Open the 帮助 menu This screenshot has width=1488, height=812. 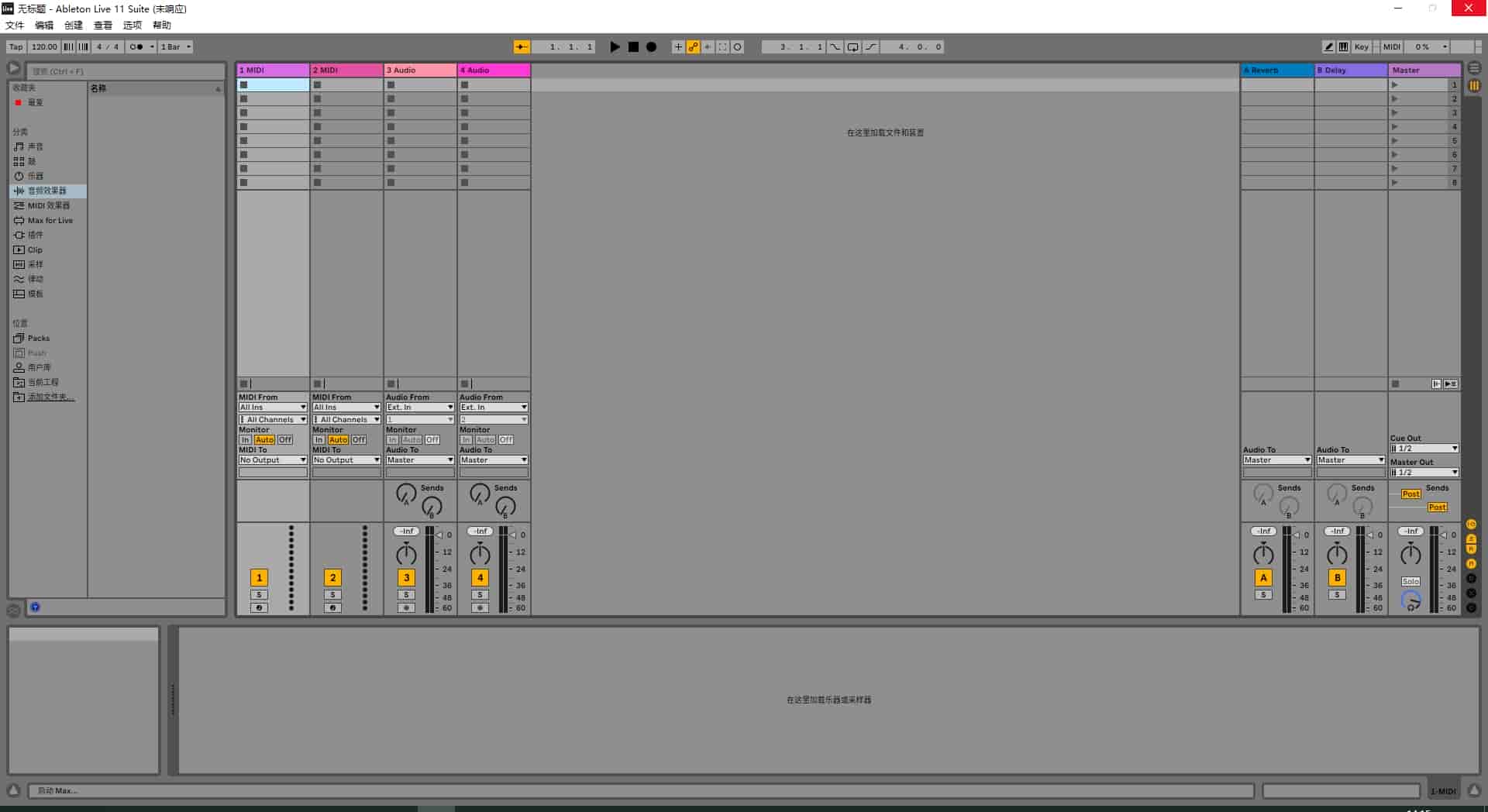pos(162,26)
